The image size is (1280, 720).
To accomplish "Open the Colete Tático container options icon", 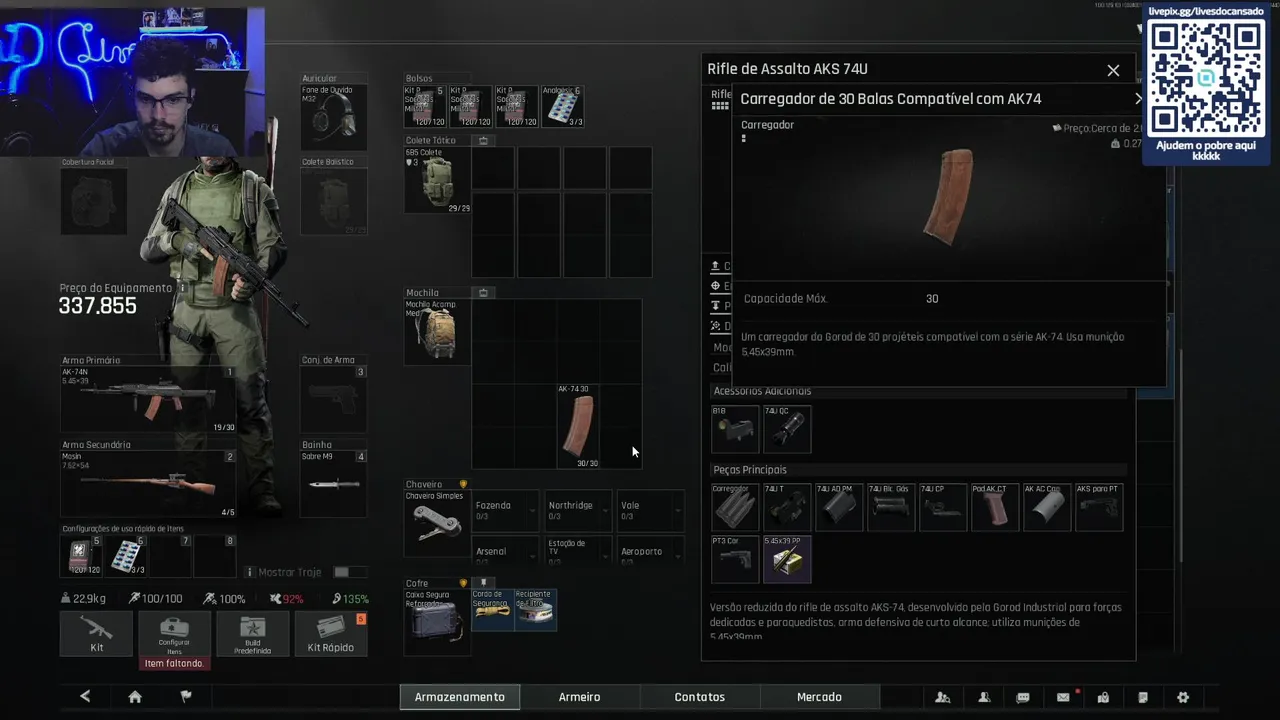I will [x=483, y=140].
